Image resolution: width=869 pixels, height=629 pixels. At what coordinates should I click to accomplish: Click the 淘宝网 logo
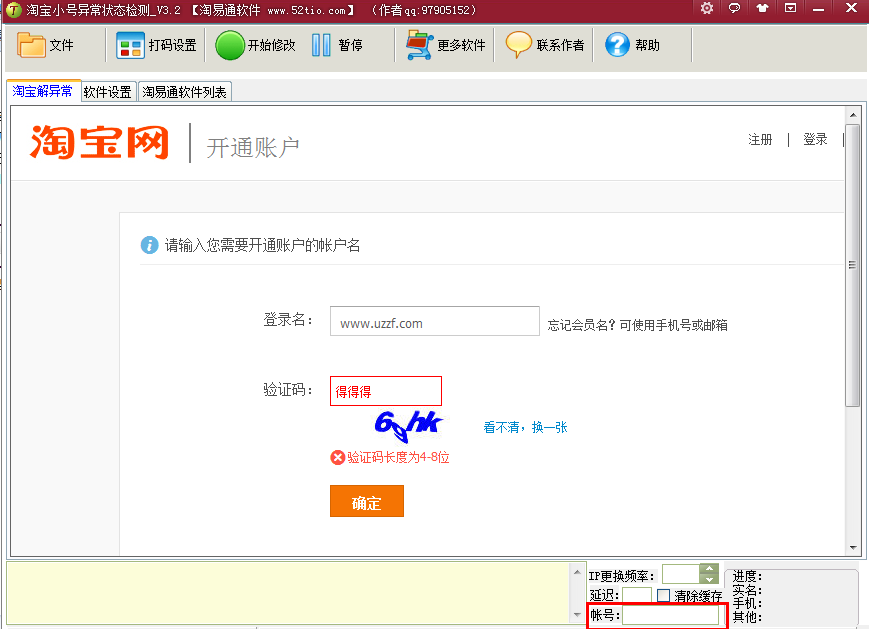pos(99,142)
